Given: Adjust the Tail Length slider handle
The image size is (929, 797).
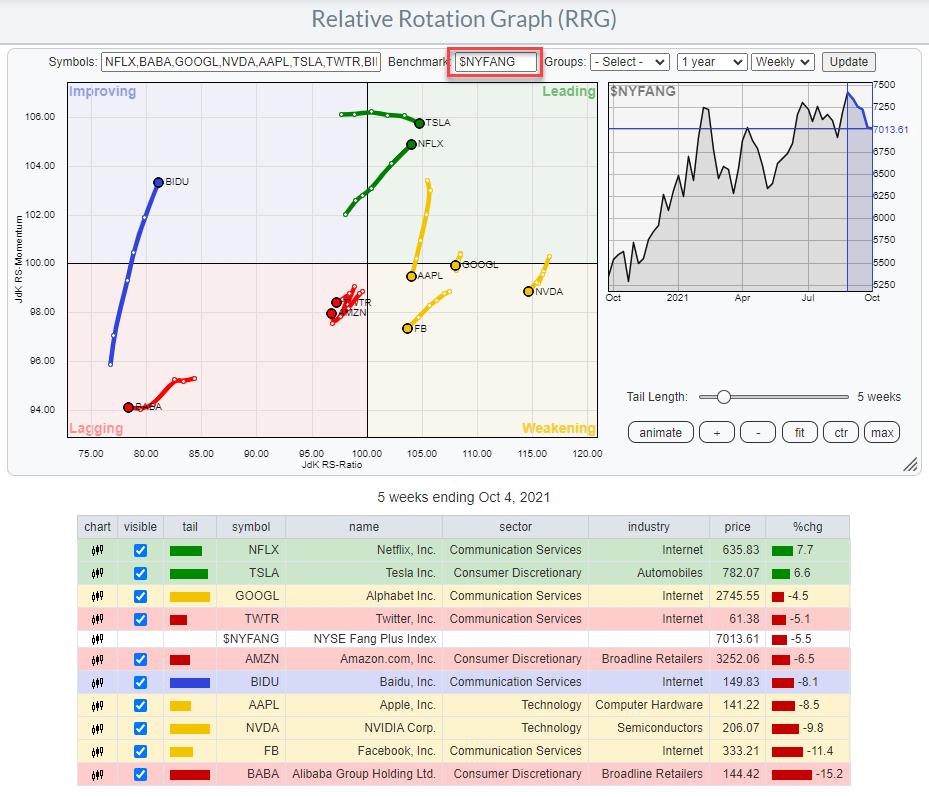Looking at the screenshot, I should pyautogui.click(x=723, y=397).
